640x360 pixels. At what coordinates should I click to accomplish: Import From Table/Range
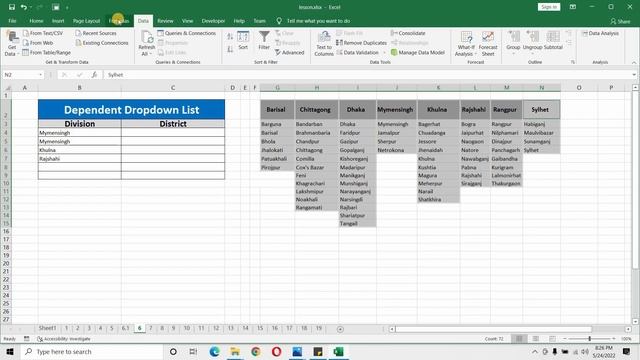[47, 53]
